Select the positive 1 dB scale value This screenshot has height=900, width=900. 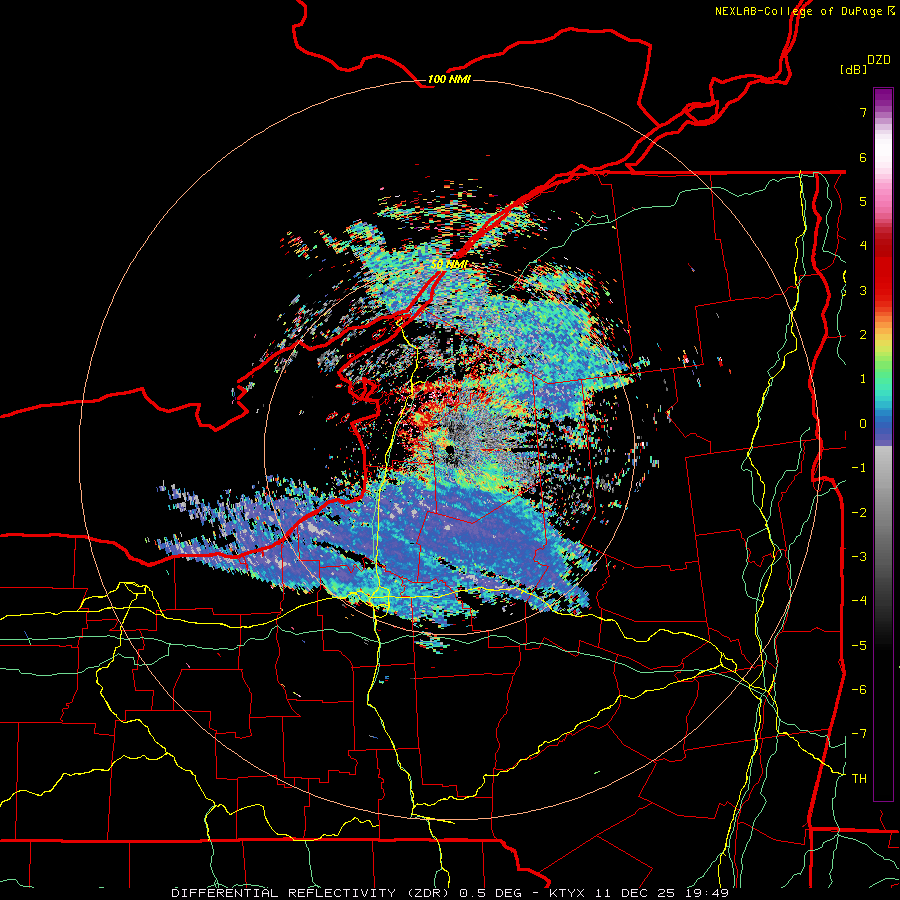(863, 379)
